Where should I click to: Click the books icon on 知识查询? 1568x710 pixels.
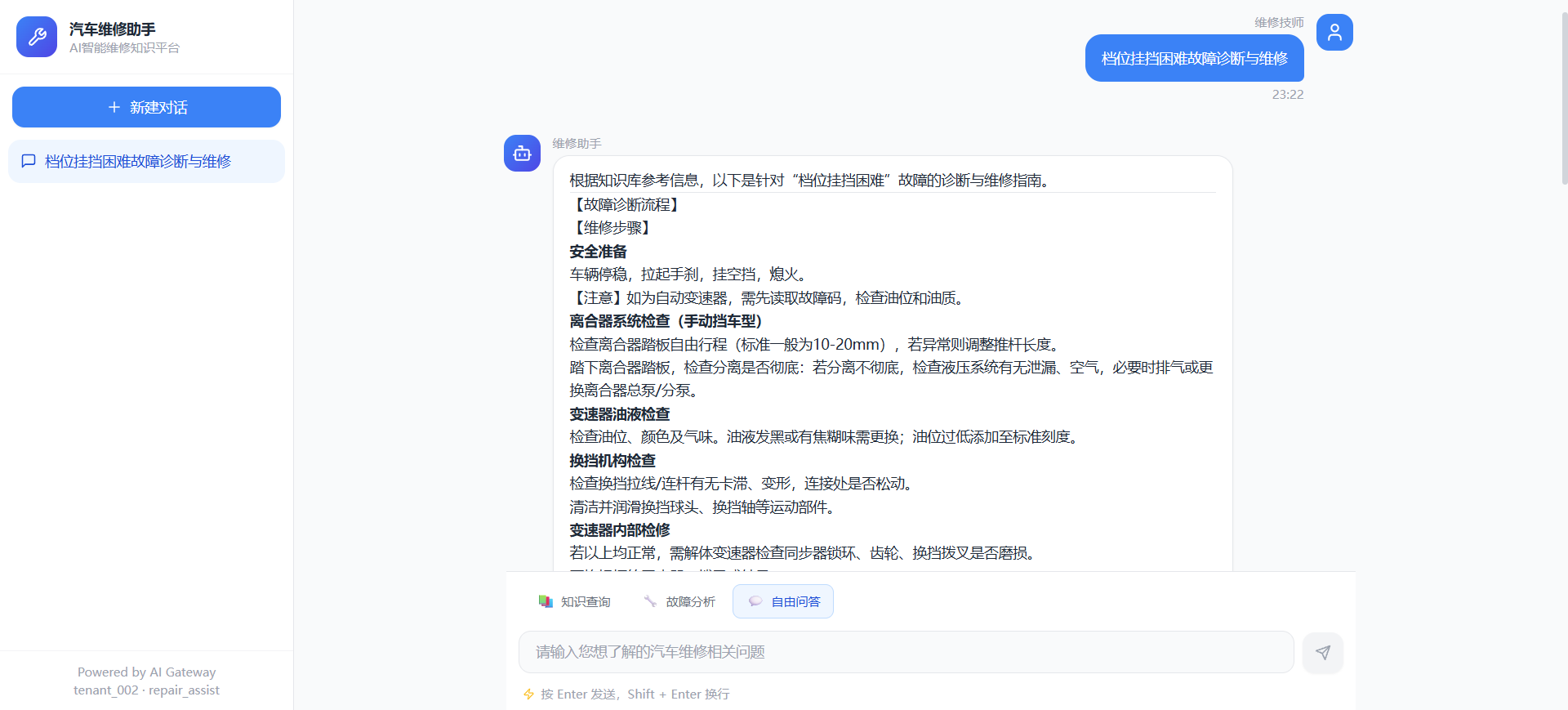click(546, 601)
